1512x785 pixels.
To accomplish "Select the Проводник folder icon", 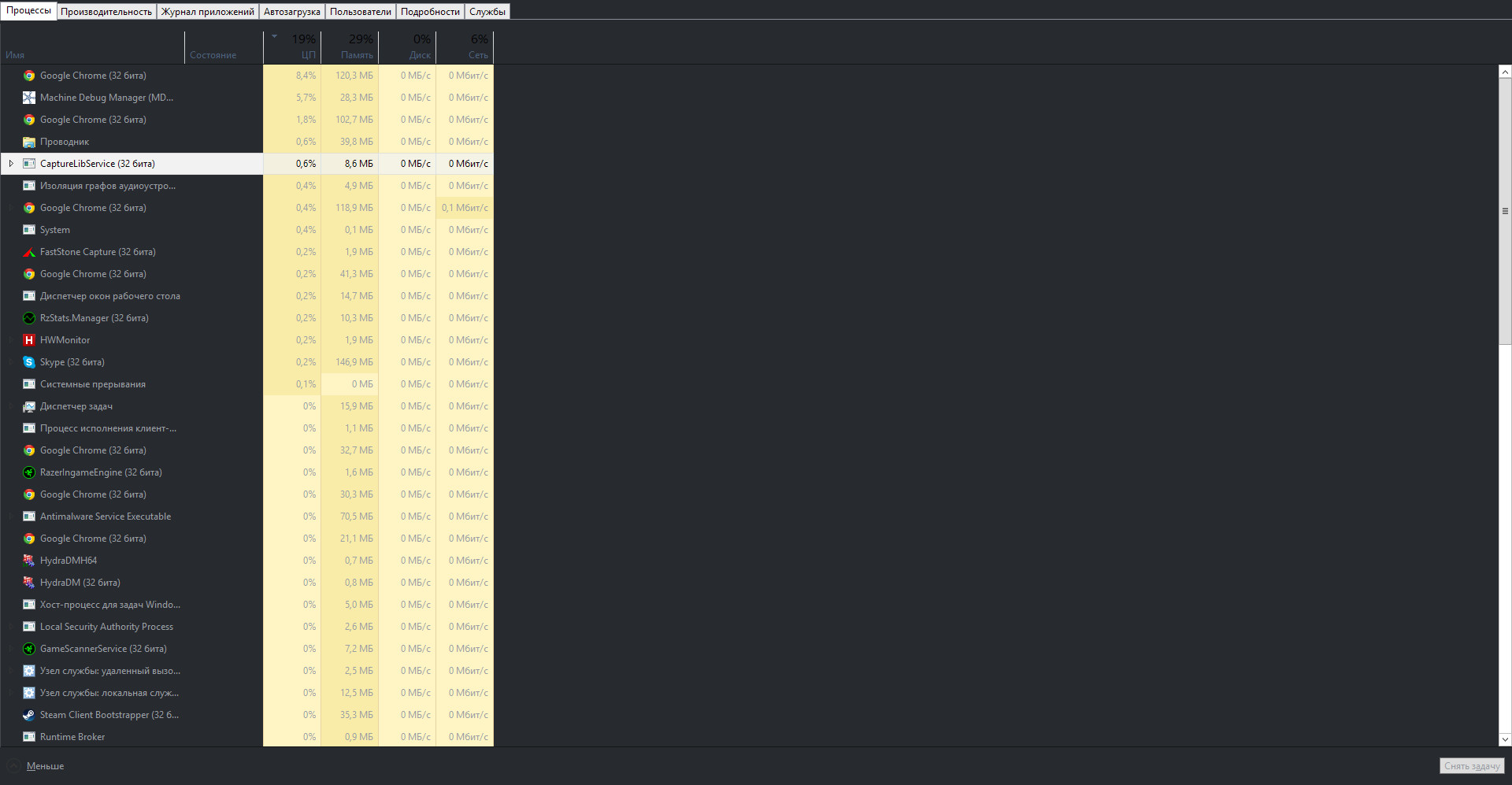I will 29,142.
